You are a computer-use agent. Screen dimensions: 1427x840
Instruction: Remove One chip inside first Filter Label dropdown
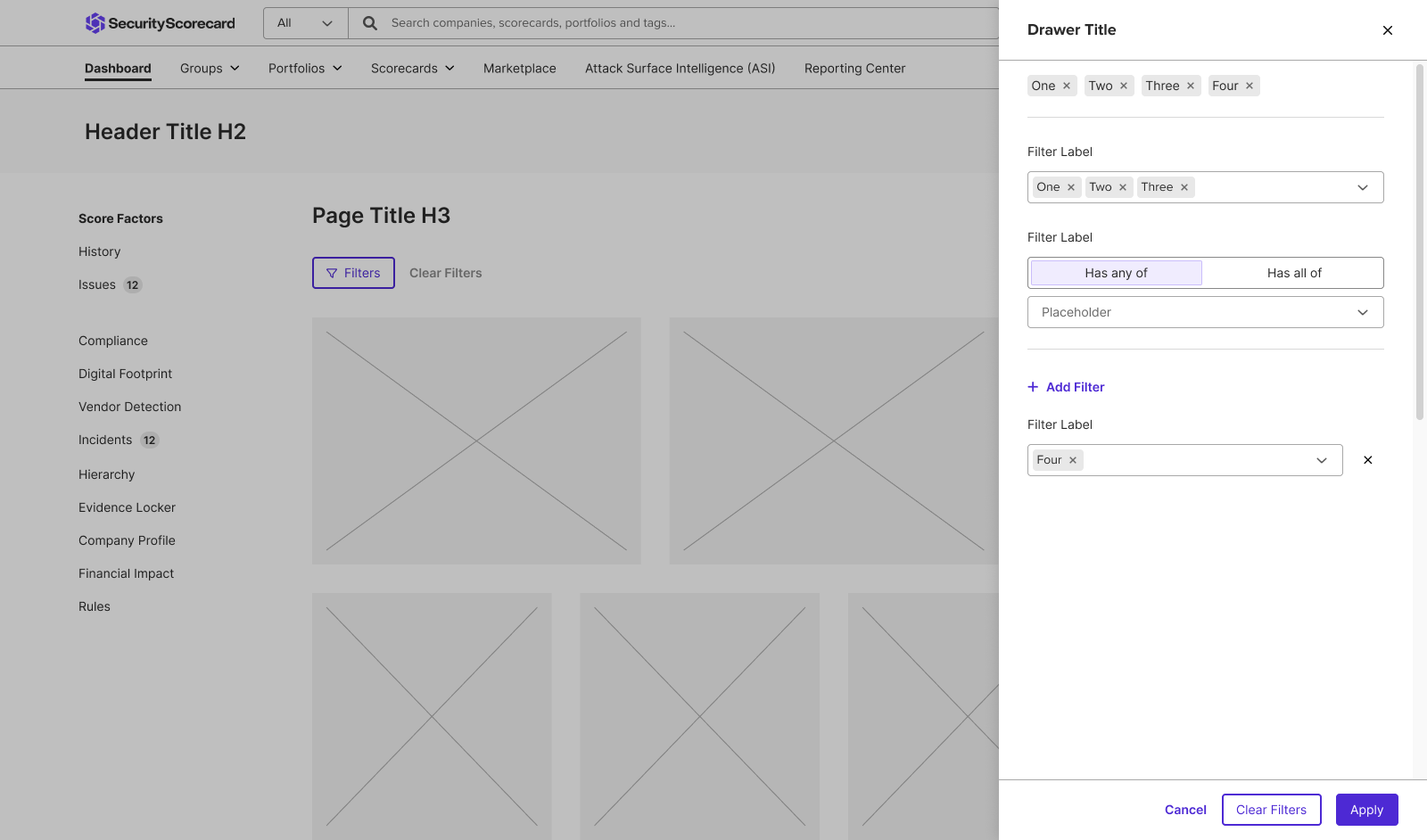tap(1071, 187)
